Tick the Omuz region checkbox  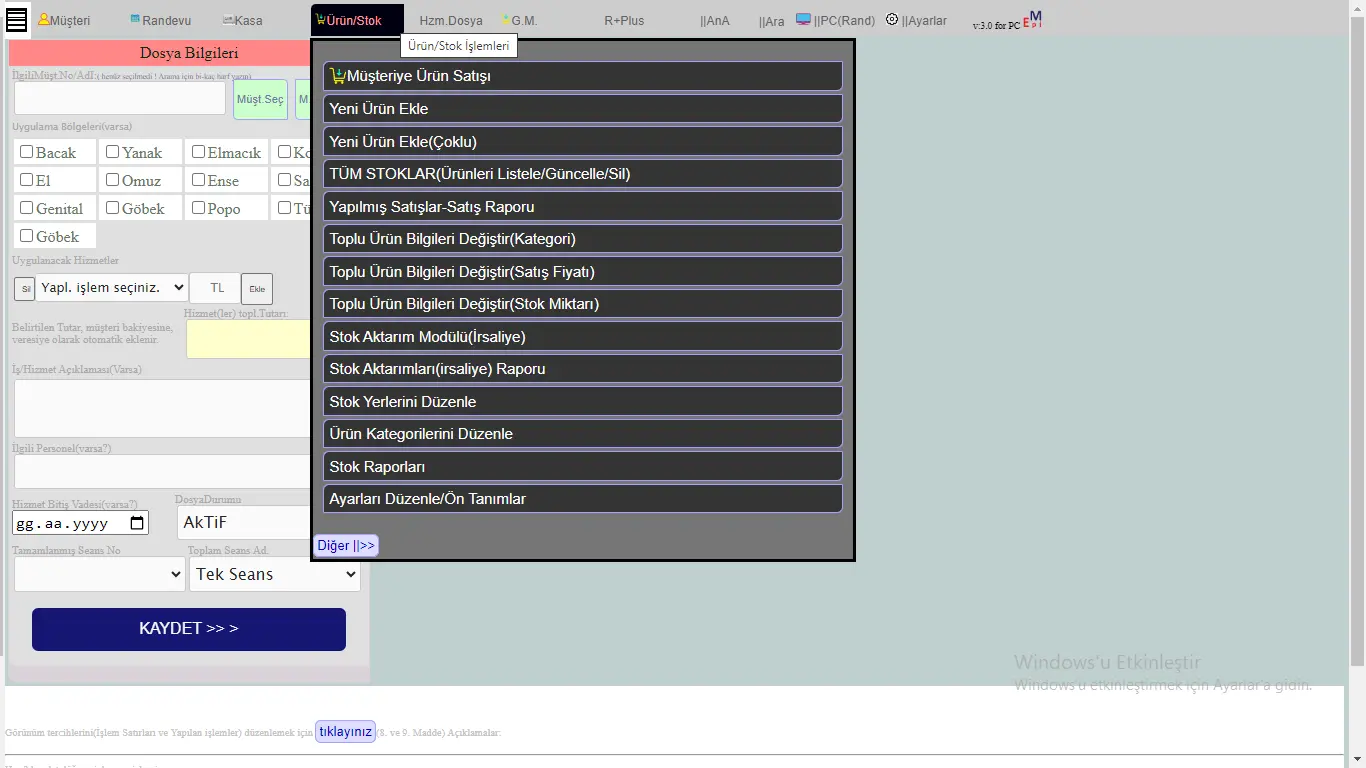click(x=113, y=180)
